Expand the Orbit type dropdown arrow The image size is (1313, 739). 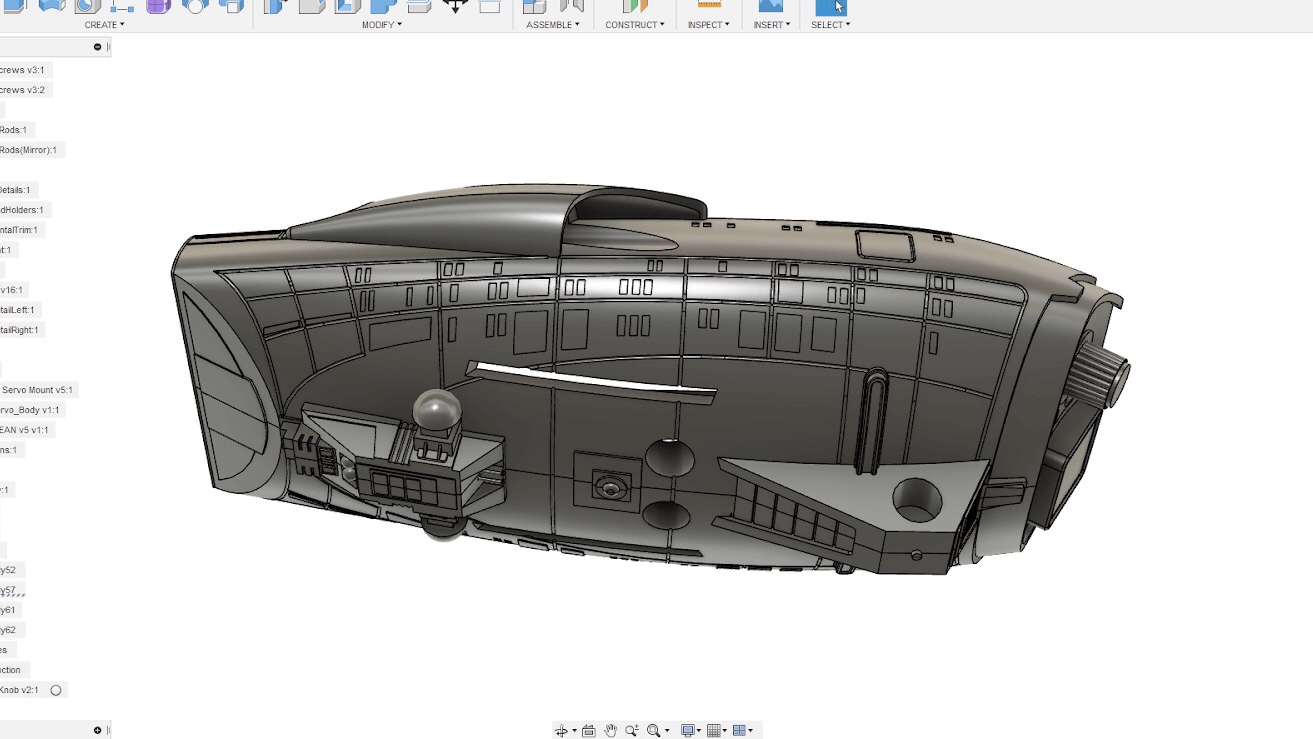tap(574, 731)
